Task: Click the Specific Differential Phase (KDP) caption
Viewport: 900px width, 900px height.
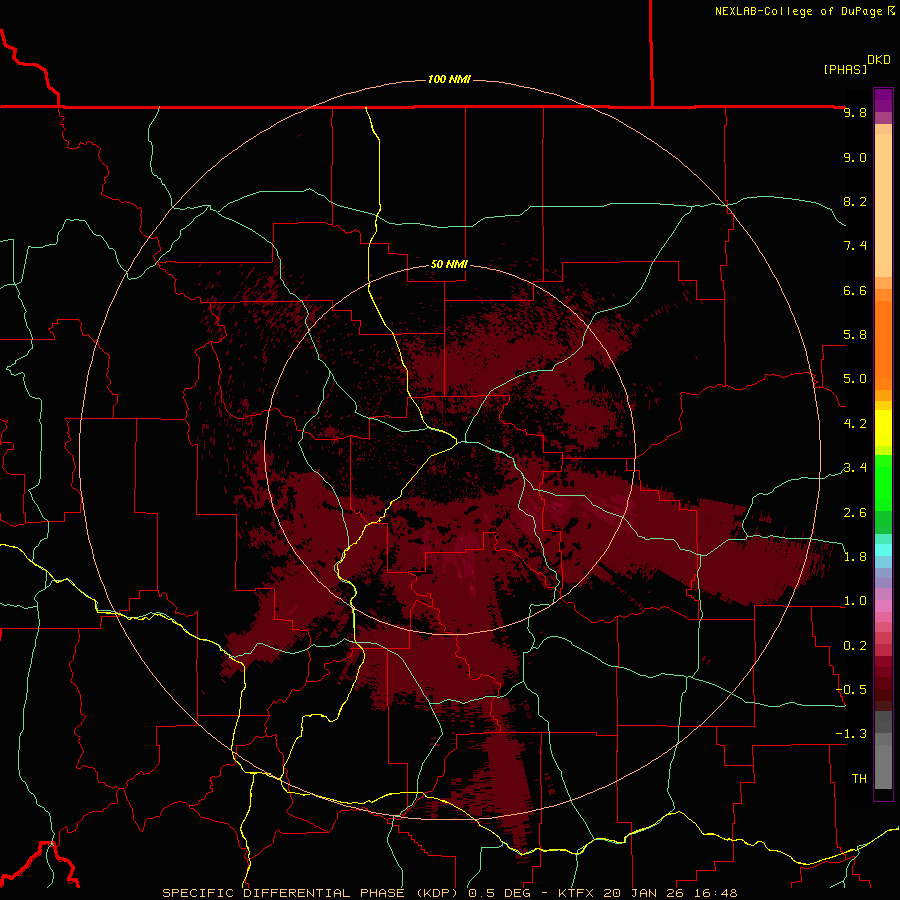Action: [312, 893]
